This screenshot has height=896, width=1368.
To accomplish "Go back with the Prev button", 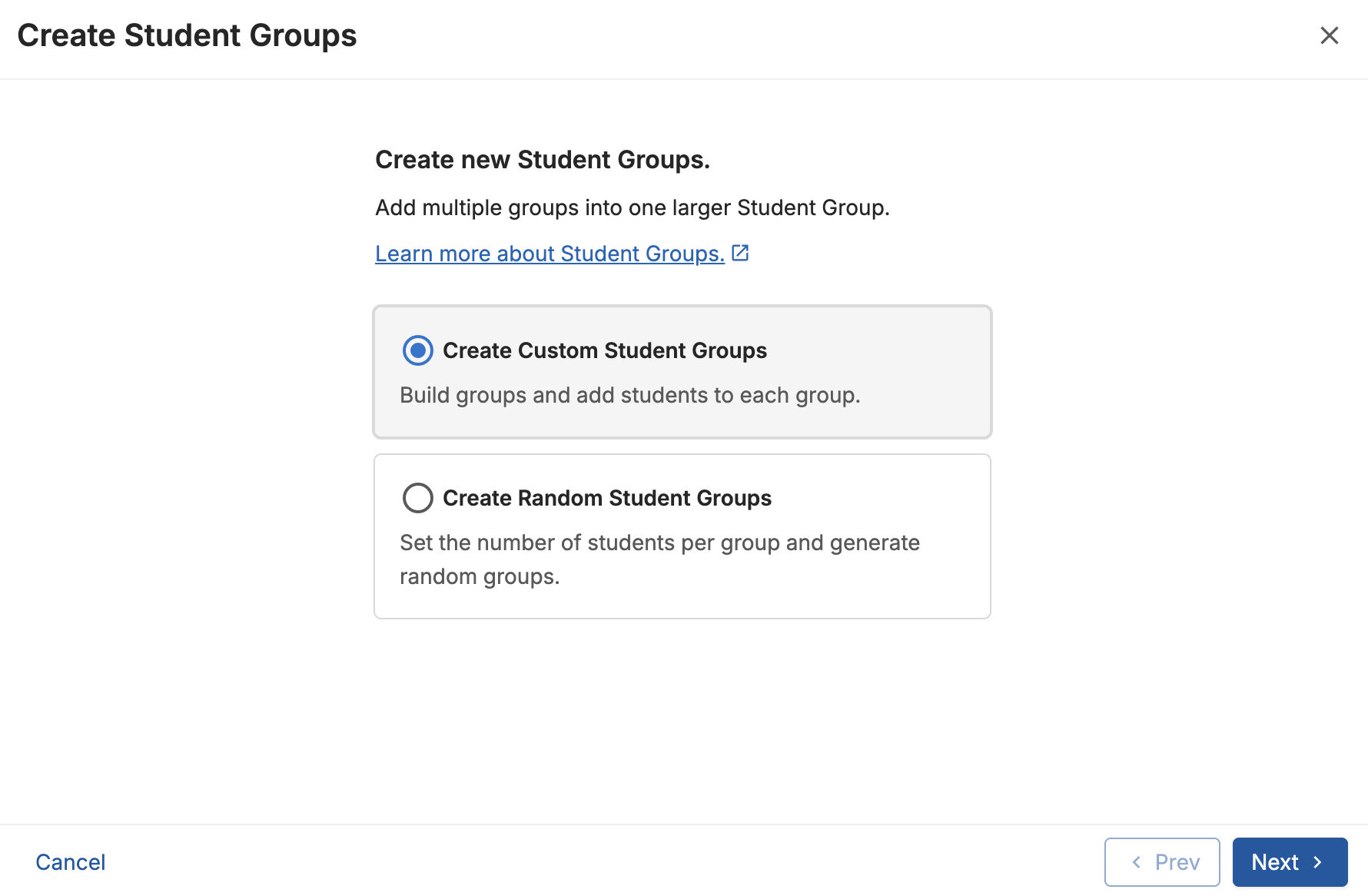I will click(x=1162, y=862).
